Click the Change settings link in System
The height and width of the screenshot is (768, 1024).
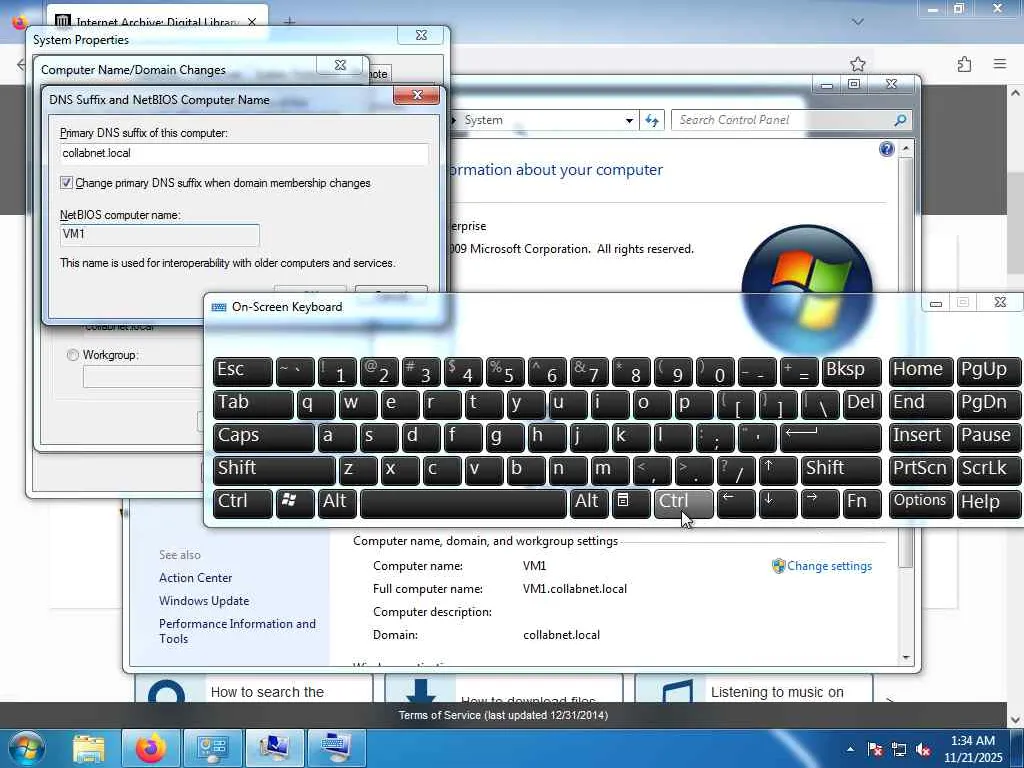point(829,566)
